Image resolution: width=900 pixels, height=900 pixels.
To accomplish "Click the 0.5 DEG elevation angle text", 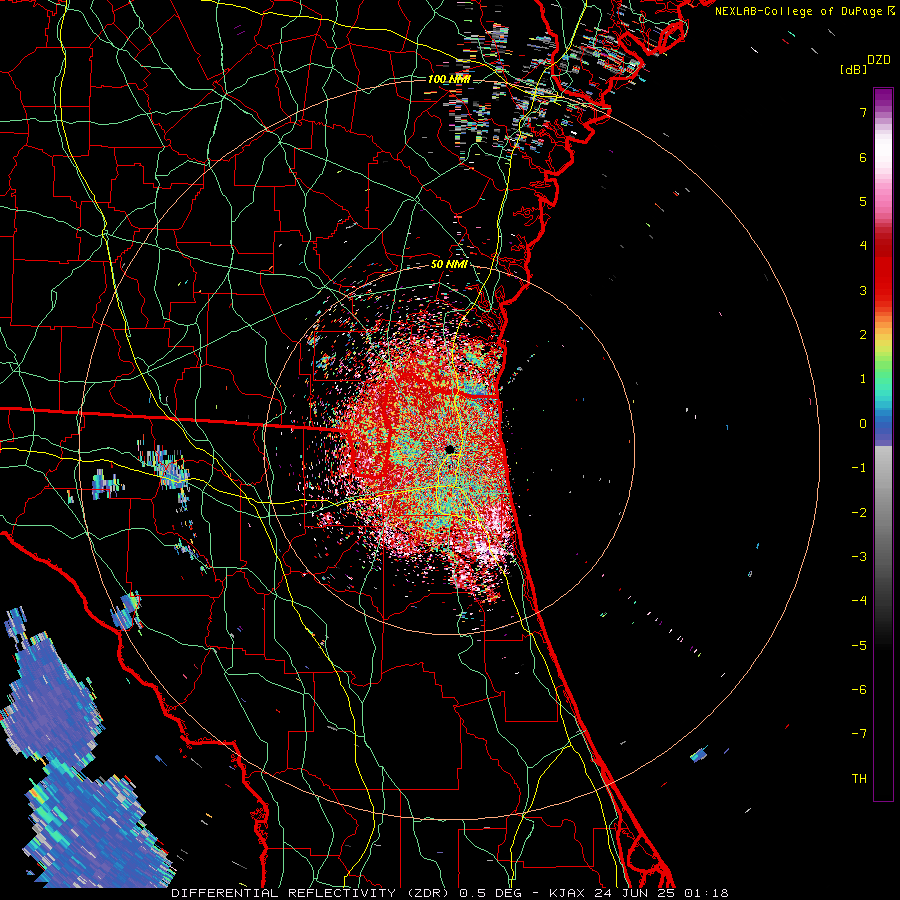I will [490, 893].
